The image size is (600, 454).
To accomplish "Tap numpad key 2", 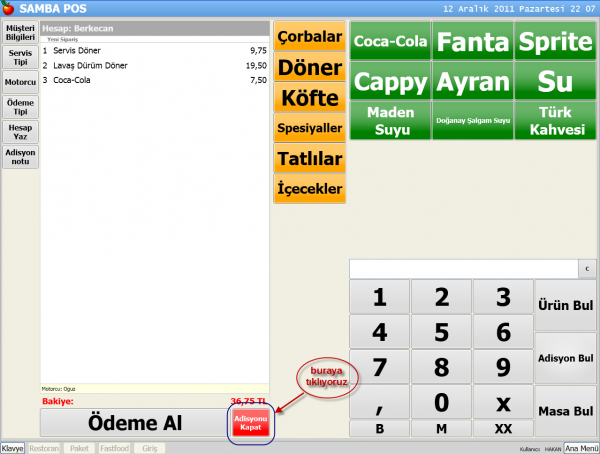I will coord(441,297).
